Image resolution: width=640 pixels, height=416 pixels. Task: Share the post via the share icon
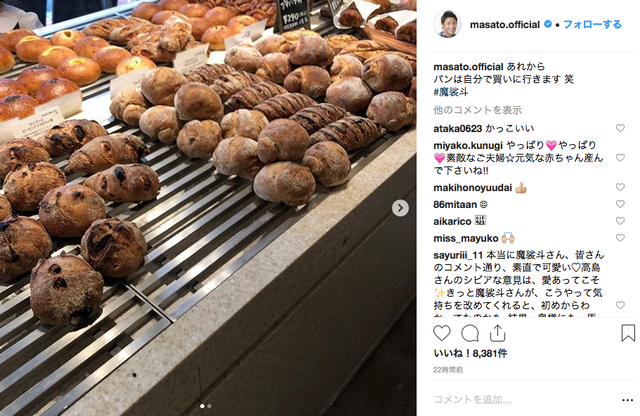click(497, 333)
